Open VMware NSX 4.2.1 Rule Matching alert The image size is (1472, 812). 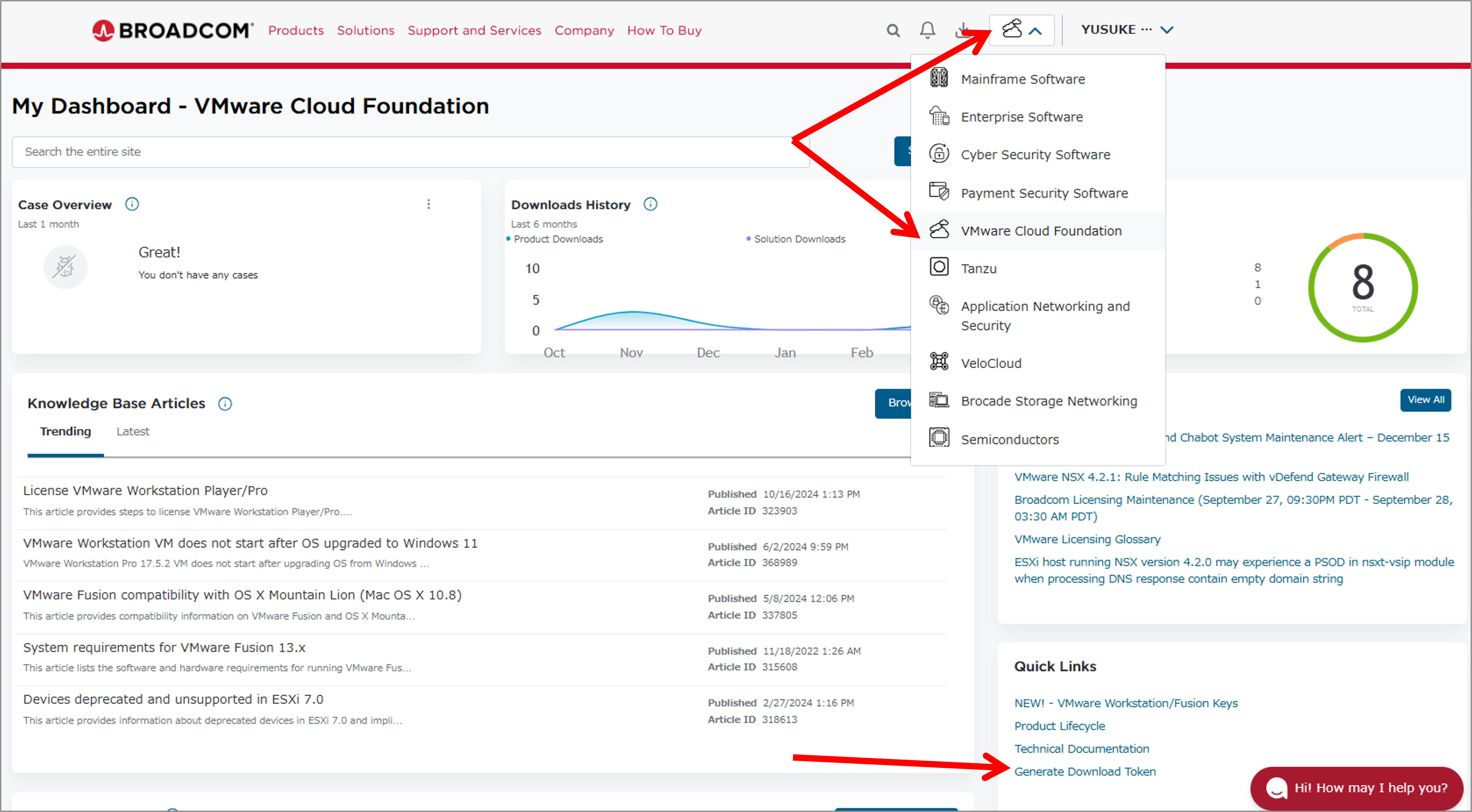[1211, 477]
